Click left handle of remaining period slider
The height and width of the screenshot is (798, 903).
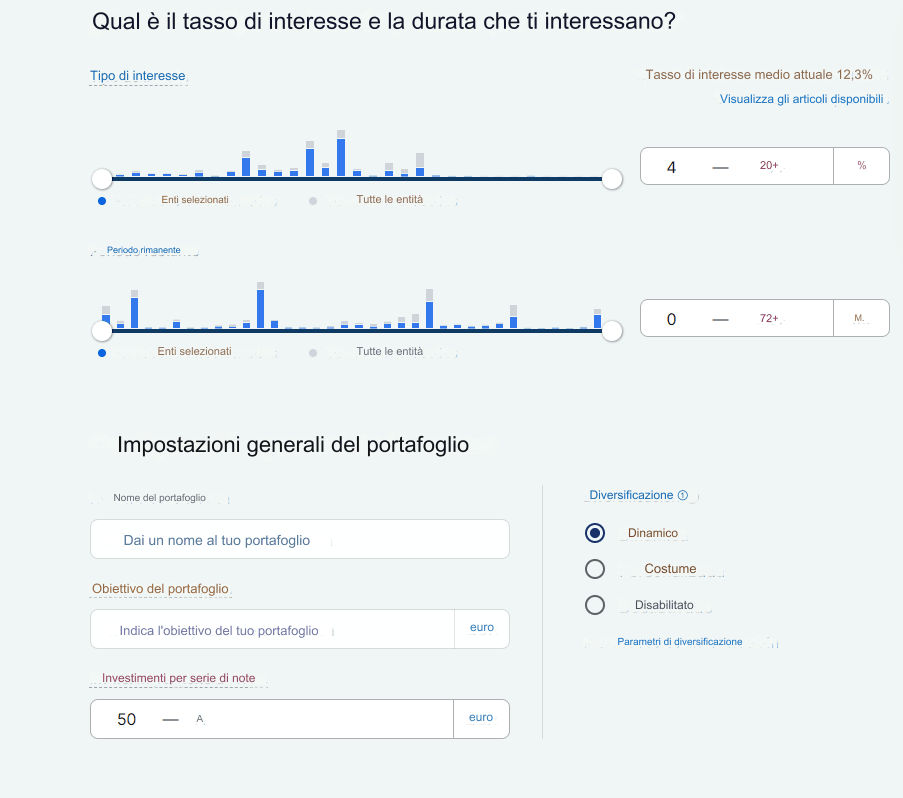(102, 330)
